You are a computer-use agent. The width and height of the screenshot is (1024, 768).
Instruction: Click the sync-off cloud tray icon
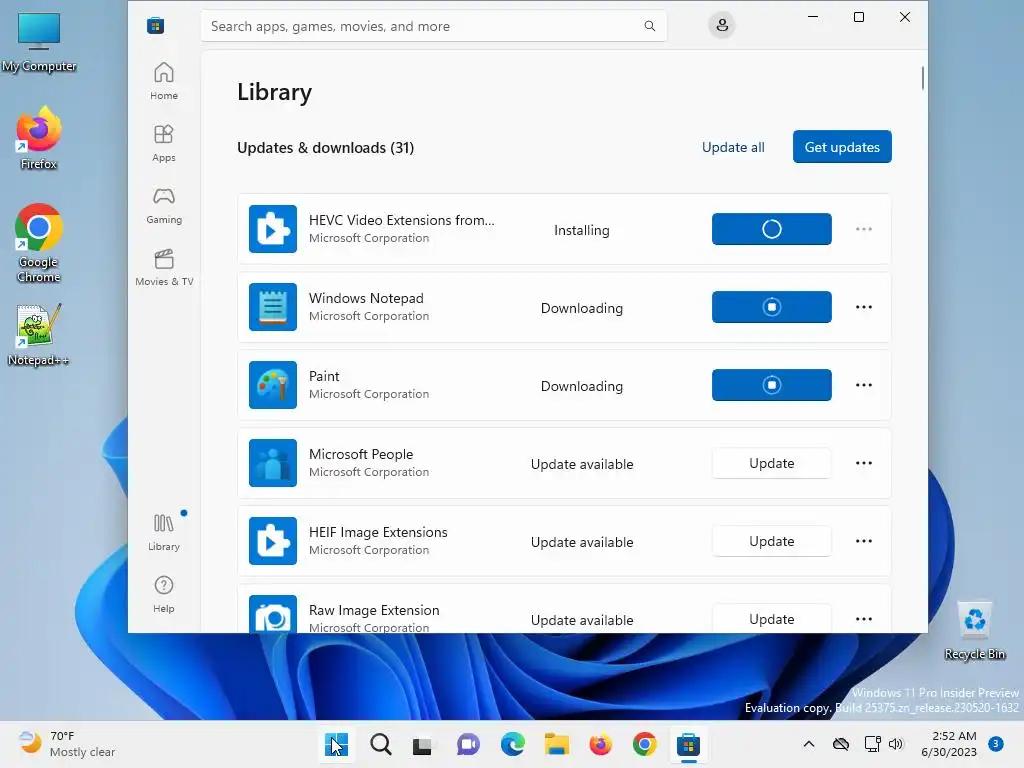click(x=840, y=744)
